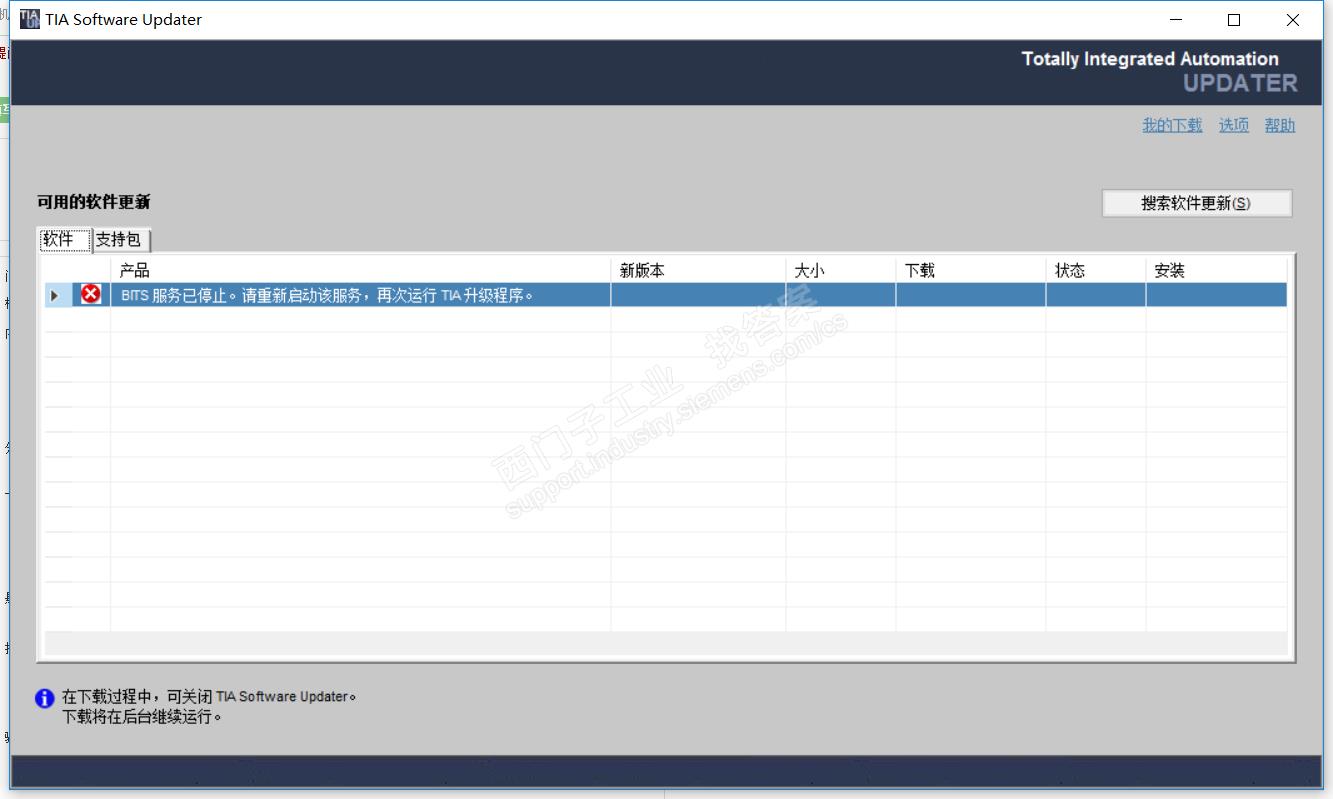Image resolution: width=1333 pixels, height=799 pixels.
Task: Click the red error icon in BITS row
Action: coord(91,294)
